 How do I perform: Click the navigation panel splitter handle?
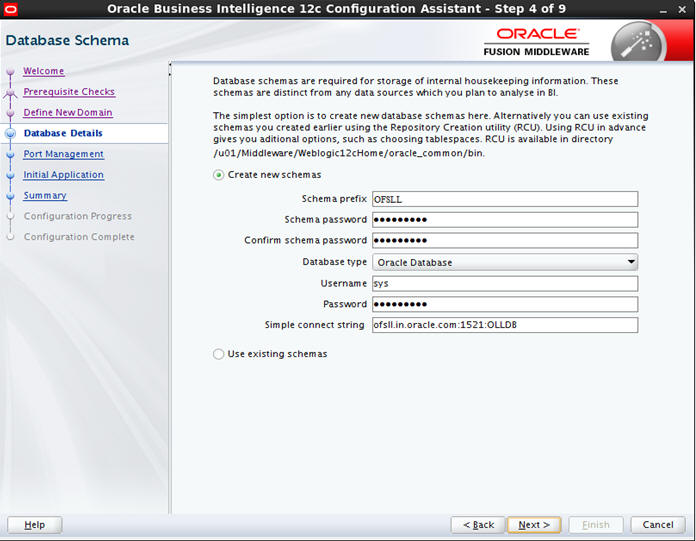[x=170, y=70]
